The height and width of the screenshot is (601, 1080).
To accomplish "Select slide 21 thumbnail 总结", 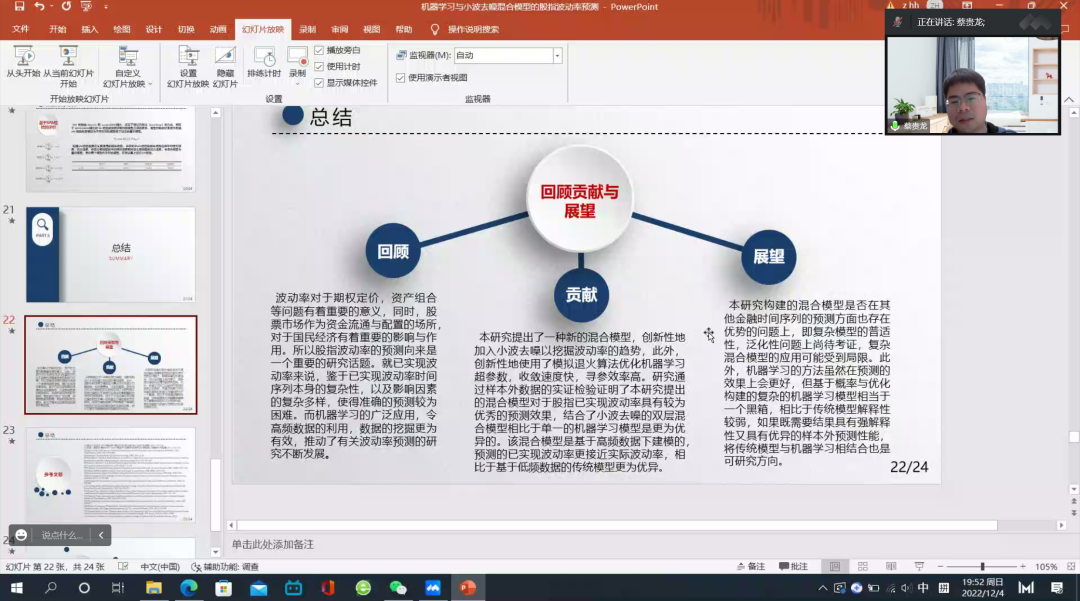I will click(x=111, y=255).
